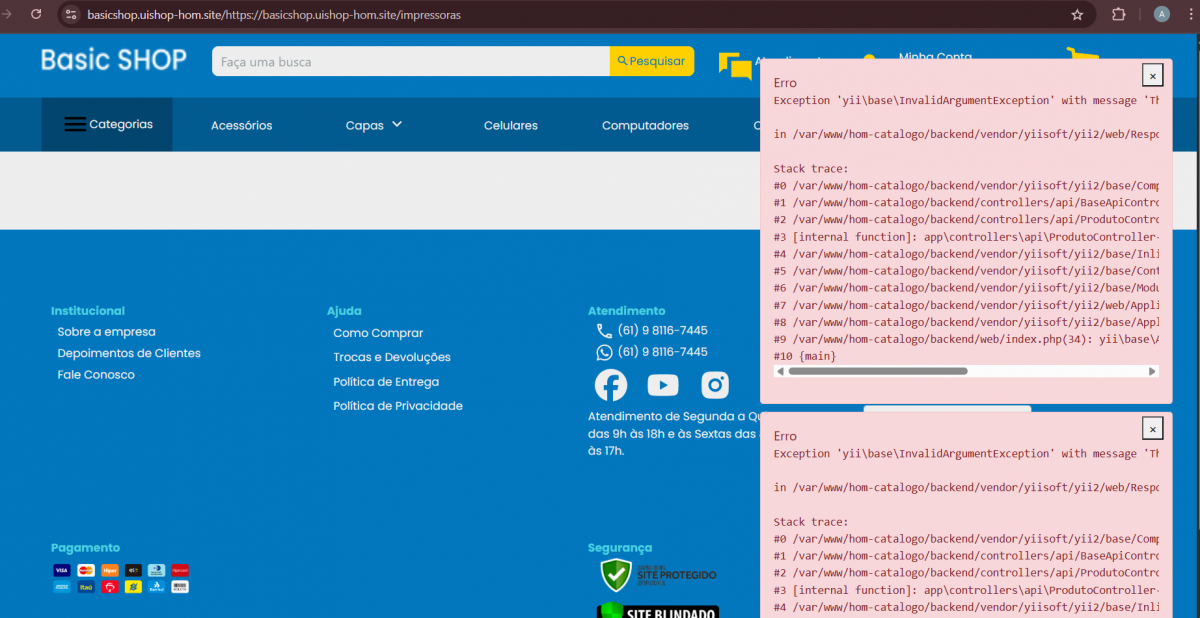
Task: Open the browser extensions puzzle icon
Action: click(x=1118, y=15)
